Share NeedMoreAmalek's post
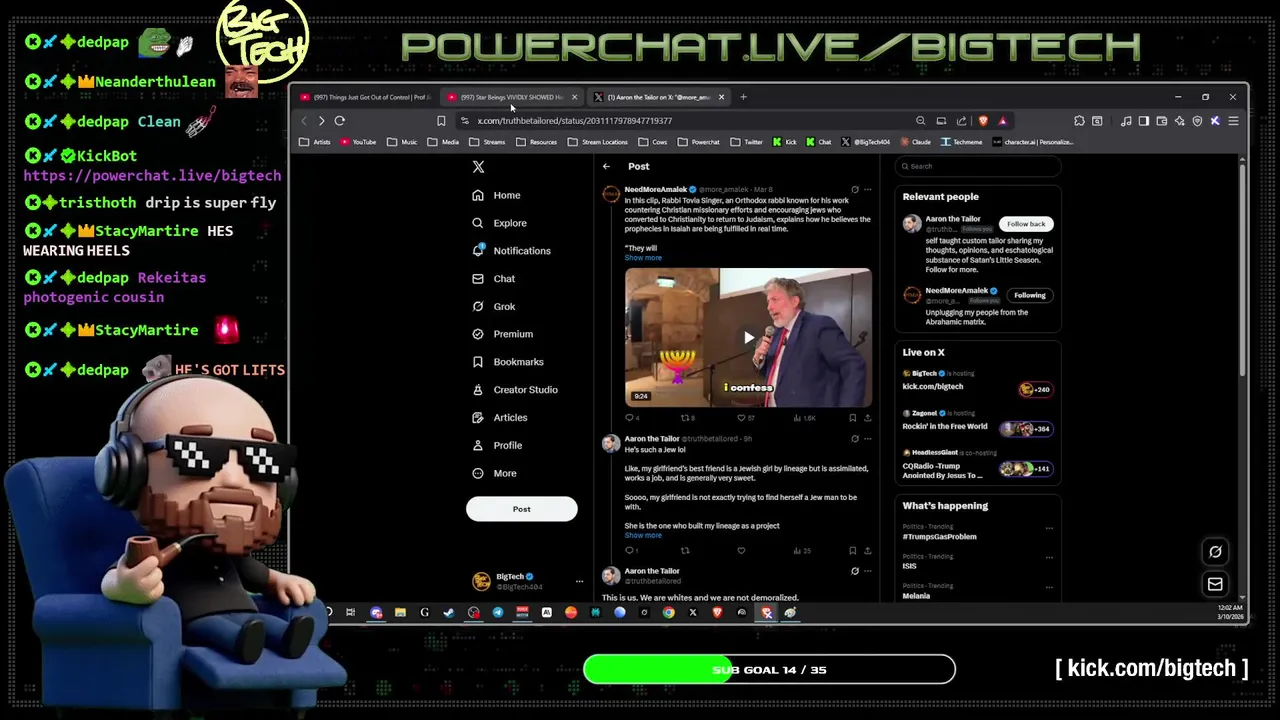The image size is (1280, 720). pyautogui.click(x=867, y=418)
